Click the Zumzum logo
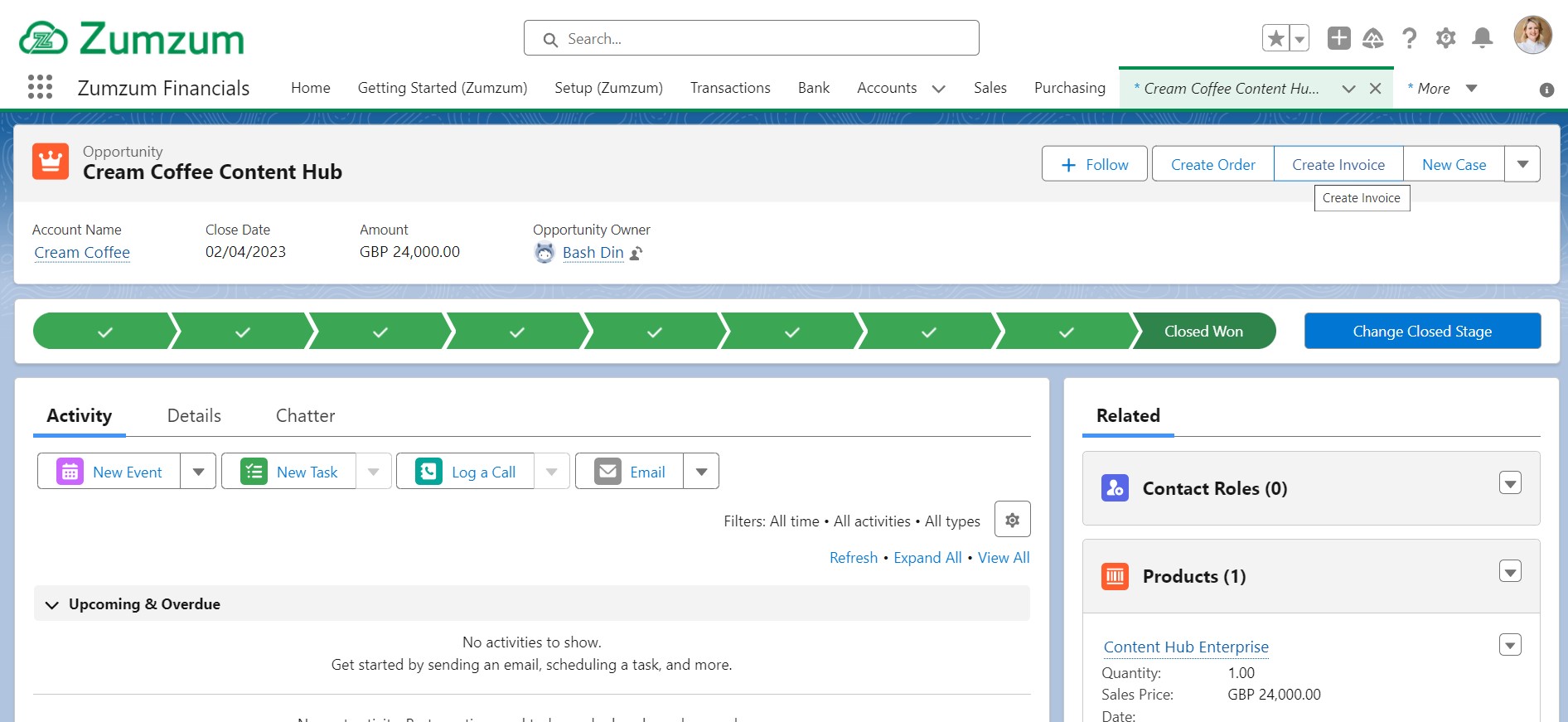Viewport: 1568px width, 722px height. click(132, 38)
